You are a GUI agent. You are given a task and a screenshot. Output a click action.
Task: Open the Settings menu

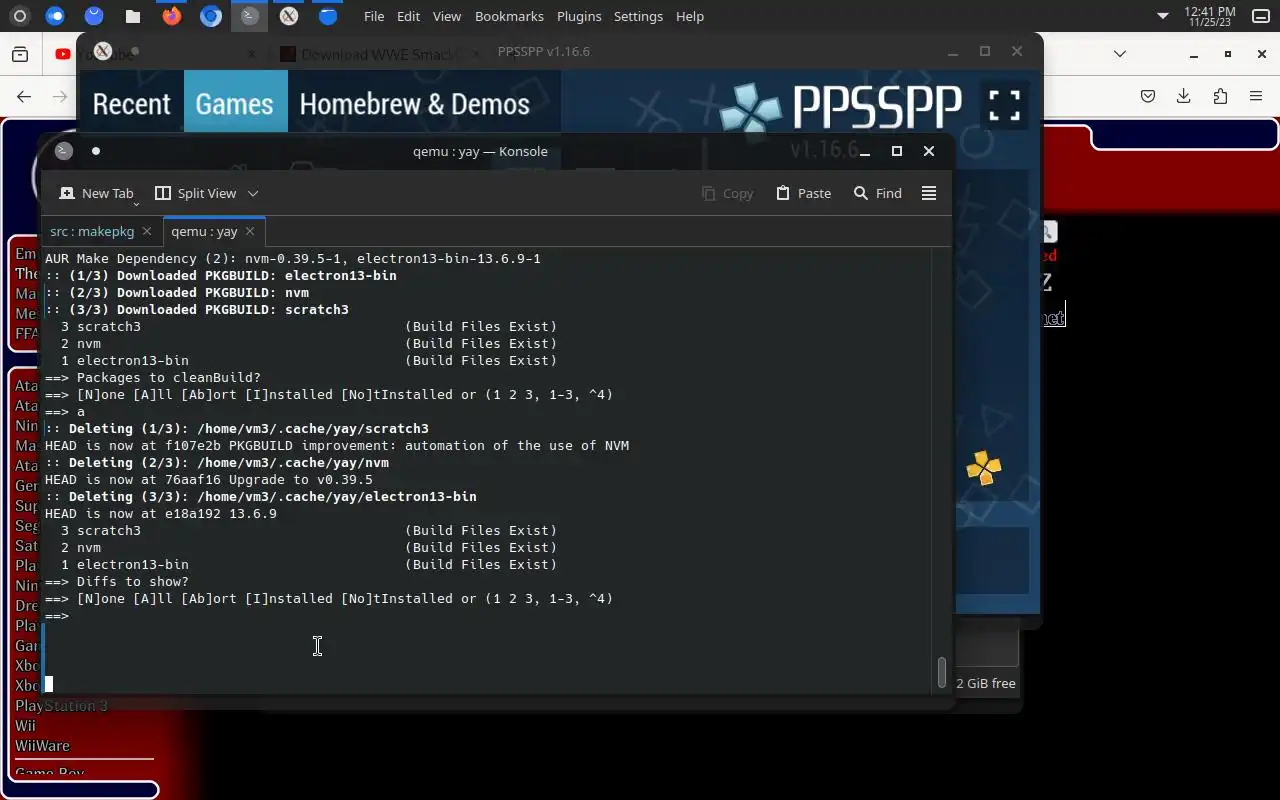638,16
